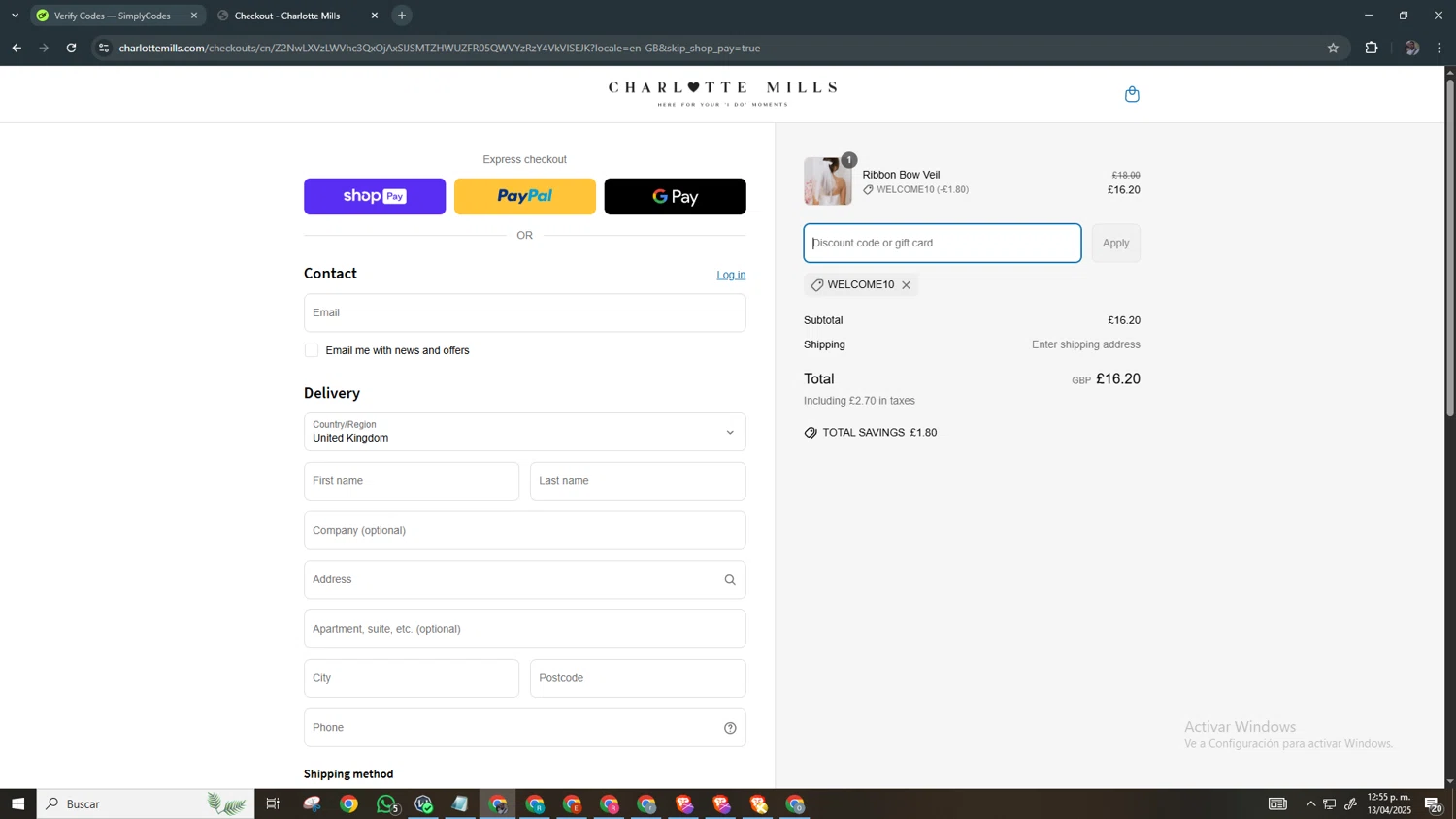Screen dimensions: 1456x819
Task: Remove the WELCOME10 discount code
Action: click(x=906, y=285)
